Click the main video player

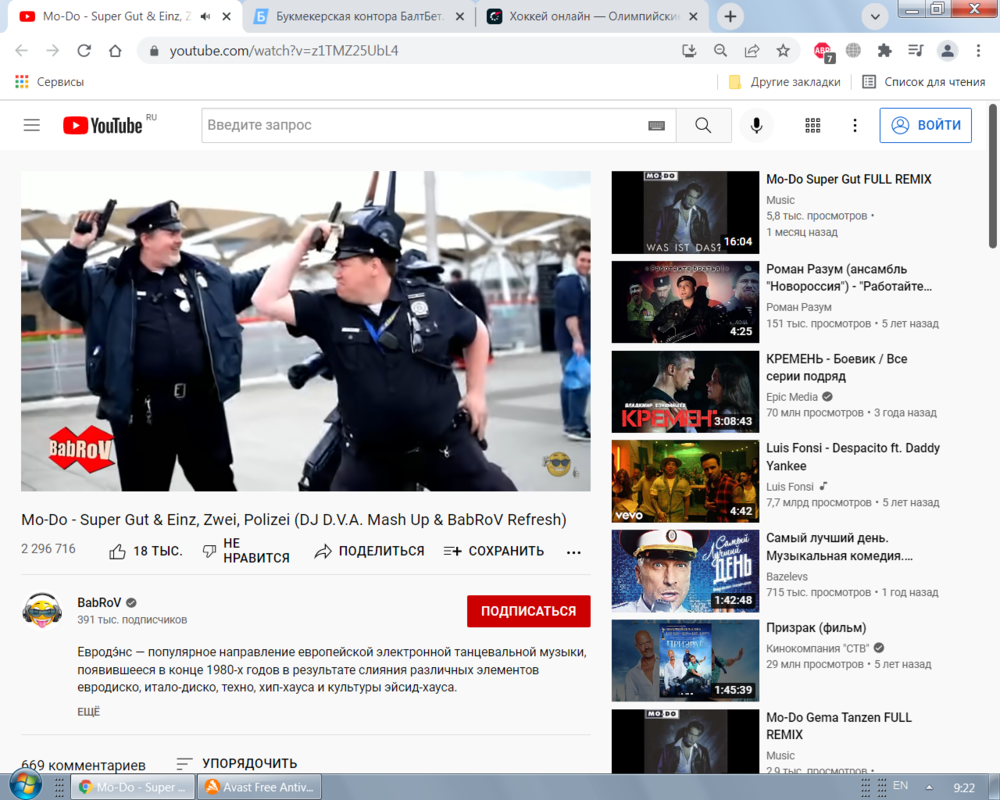[305, 331]
